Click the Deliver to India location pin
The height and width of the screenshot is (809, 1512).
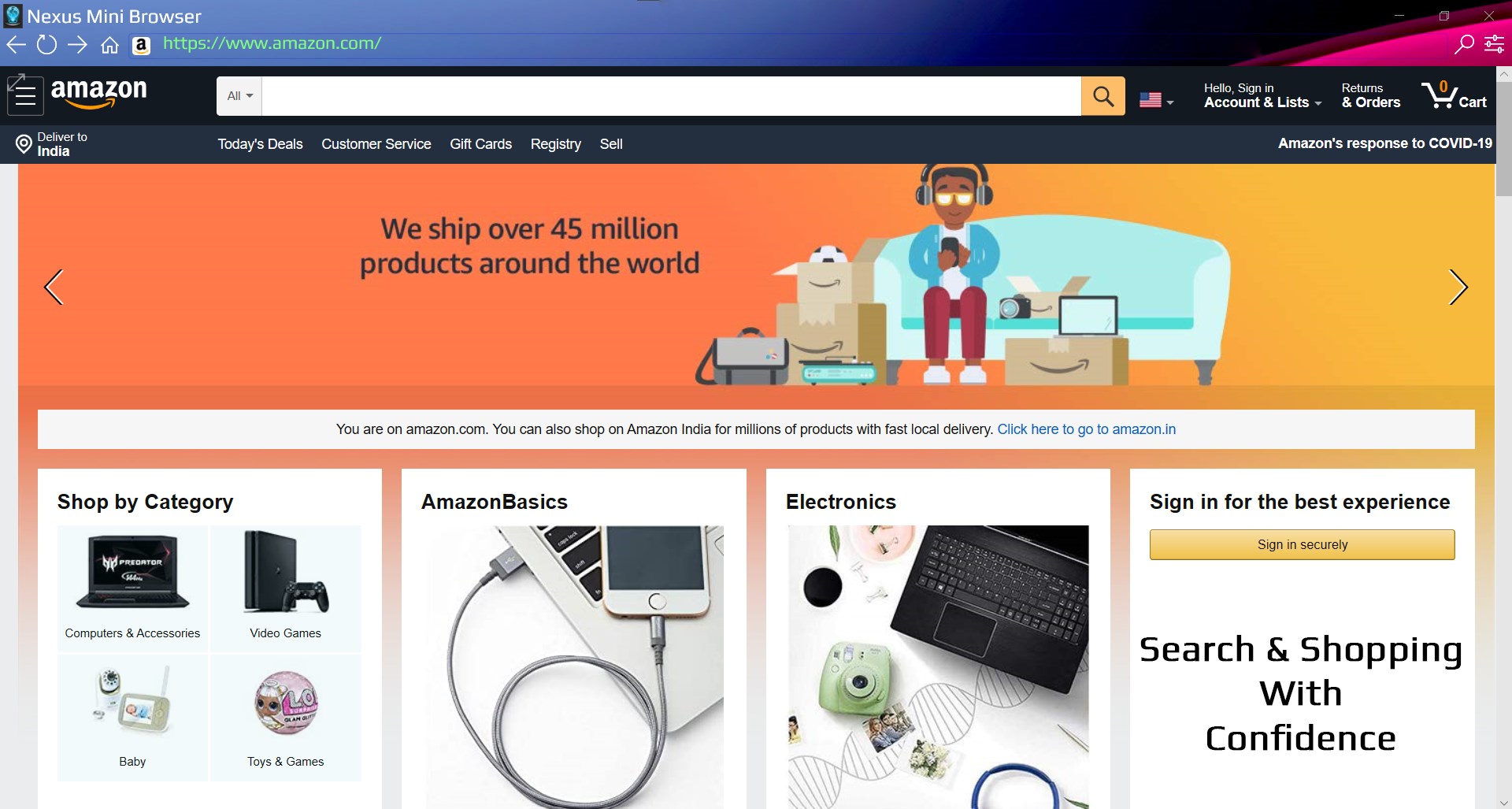coord(24,143)
